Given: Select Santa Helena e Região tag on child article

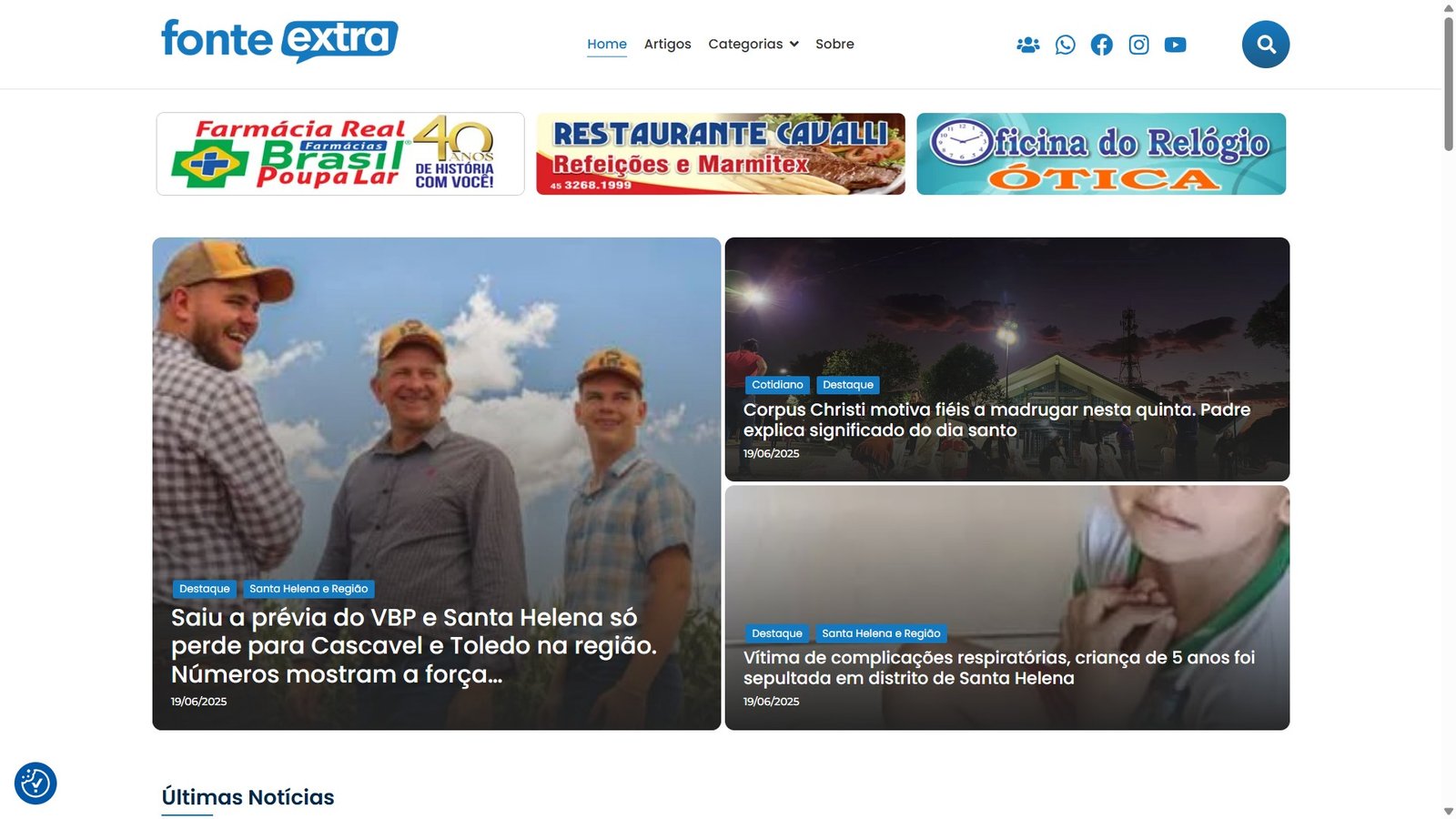Looking at the screenshot, I should point(881,633).
